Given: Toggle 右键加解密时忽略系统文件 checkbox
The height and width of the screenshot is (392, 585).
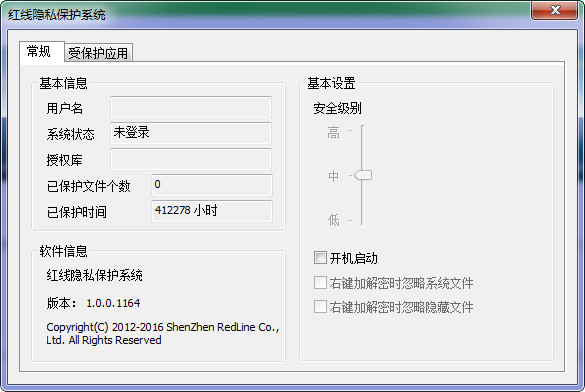Looking at the screenshot, I should point(320,283).
